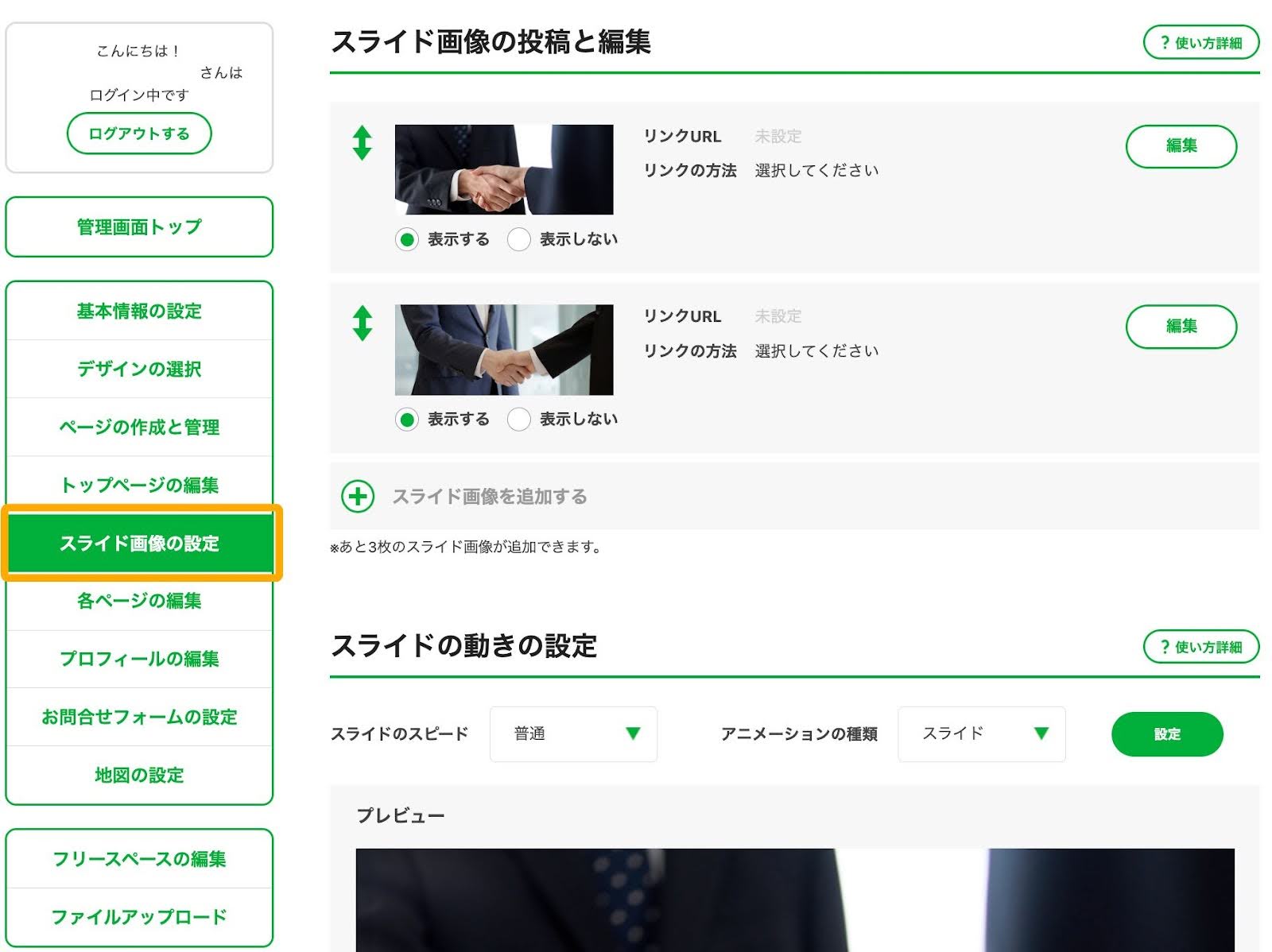
Task: Open ページの作成と管理 menu item
Action: 139,427
